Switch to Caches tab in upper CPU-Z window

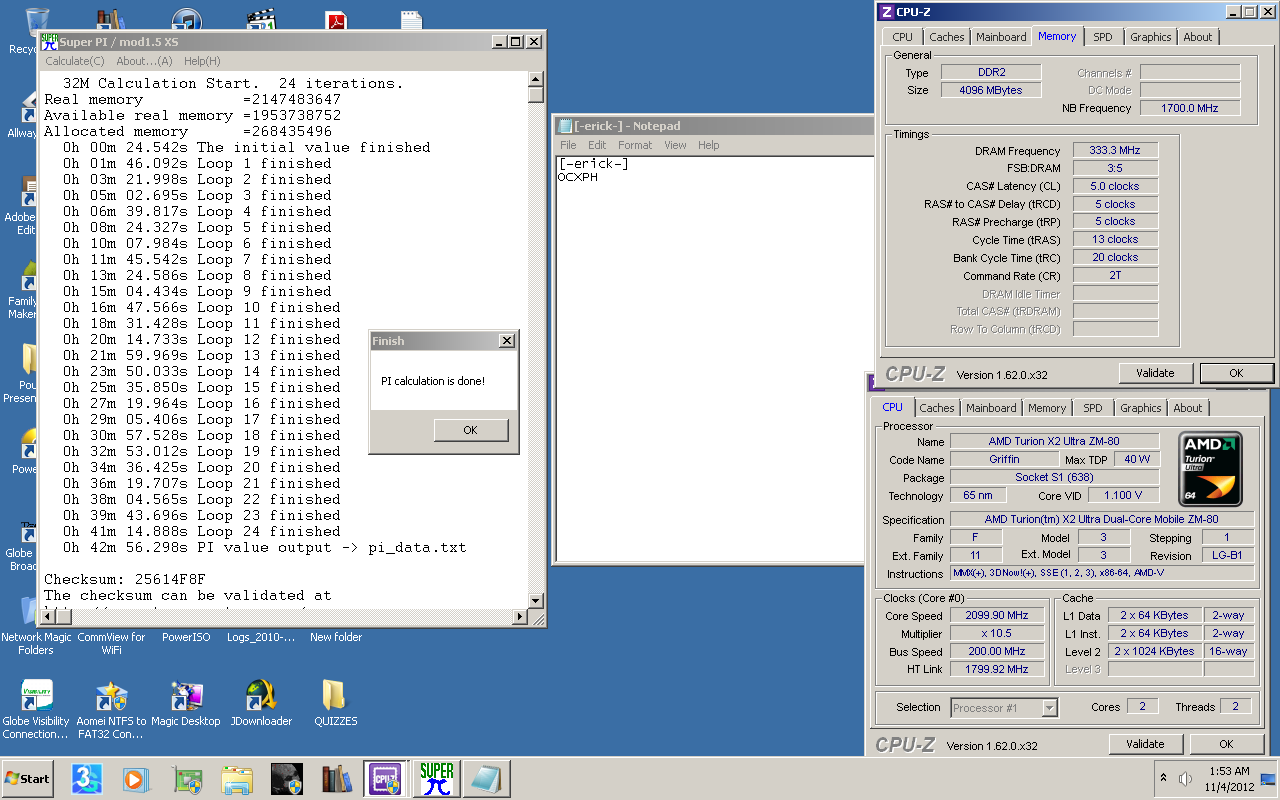pyautogui.click(x=947, y=37)
